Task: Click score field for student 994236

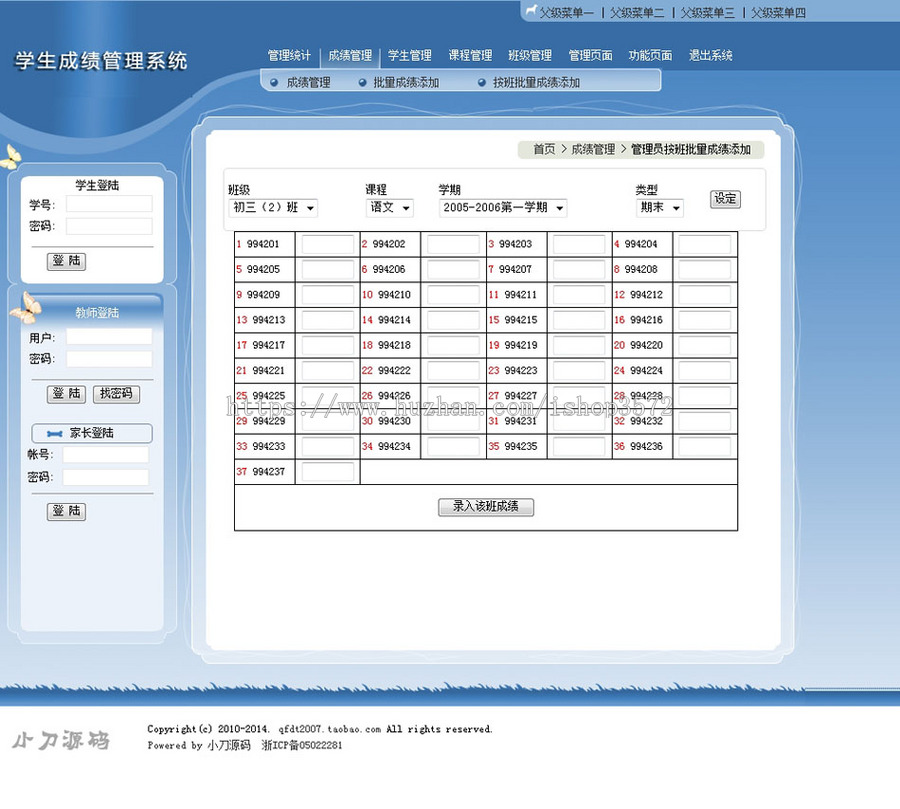Action: [x=705, y=447]
